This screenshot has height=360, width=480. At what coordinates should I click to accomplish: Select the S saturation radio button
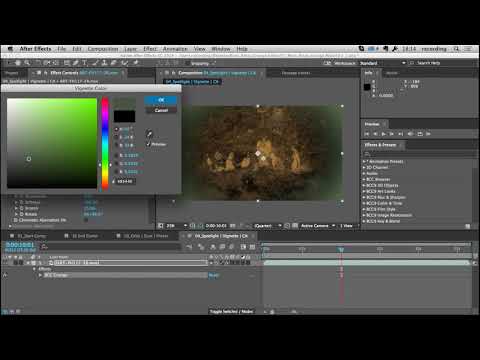[116, 137]
